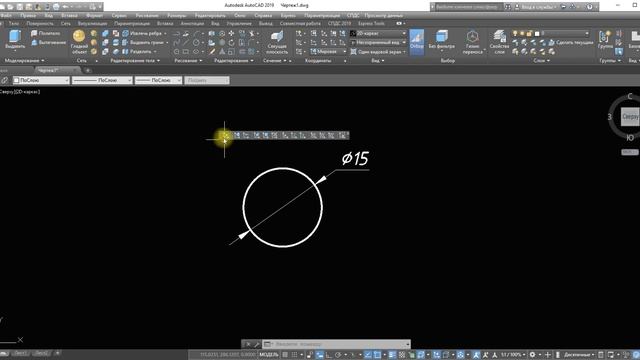The width and height of the screenshot is (640, 360).
Task: Switch to the Поверхность ribbon tab
Action: 40,24
